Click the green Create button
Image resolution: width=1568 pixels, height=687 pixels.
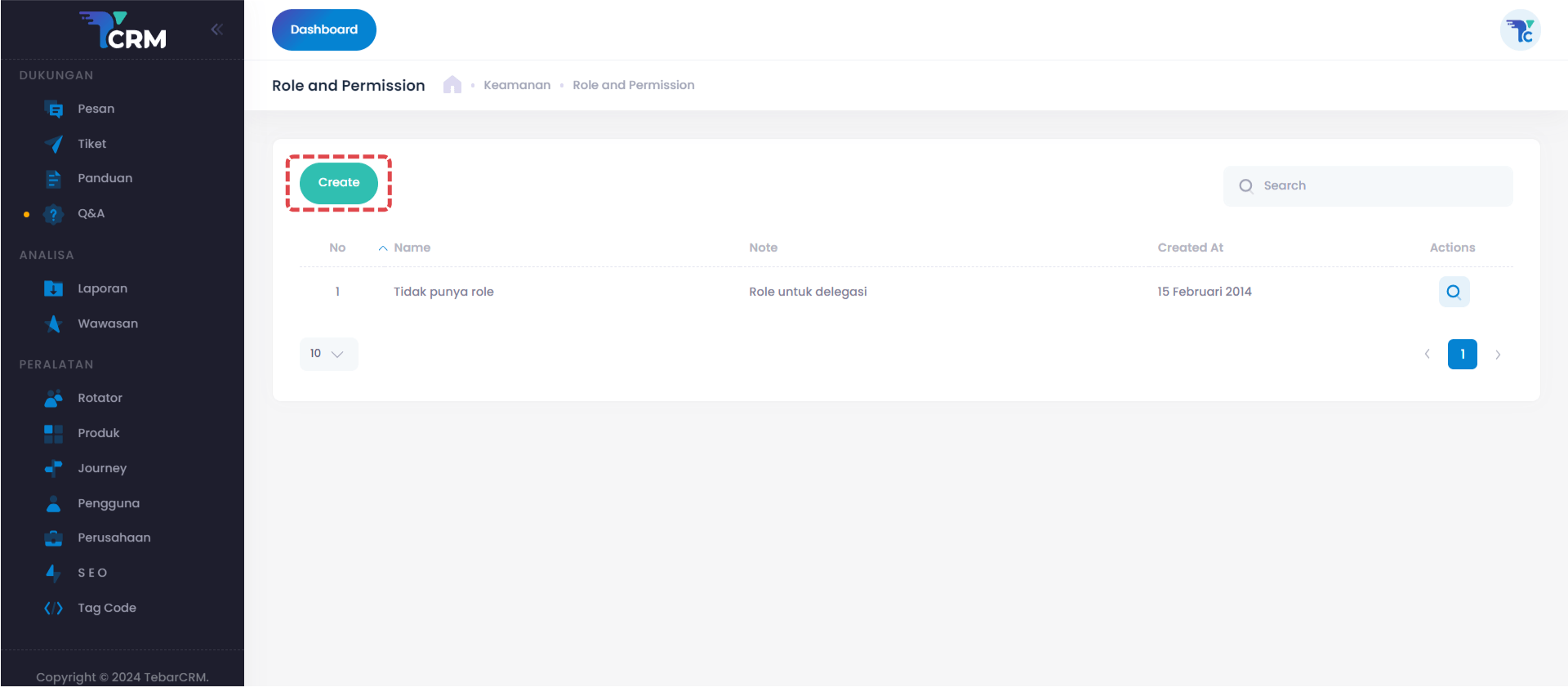[339, 183]
